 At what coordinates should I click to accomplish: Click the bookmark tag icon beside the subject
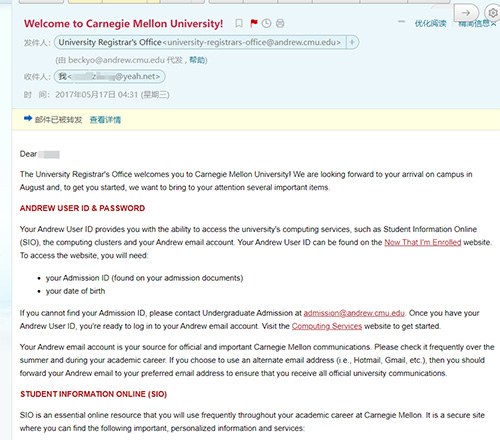[239, 23]
